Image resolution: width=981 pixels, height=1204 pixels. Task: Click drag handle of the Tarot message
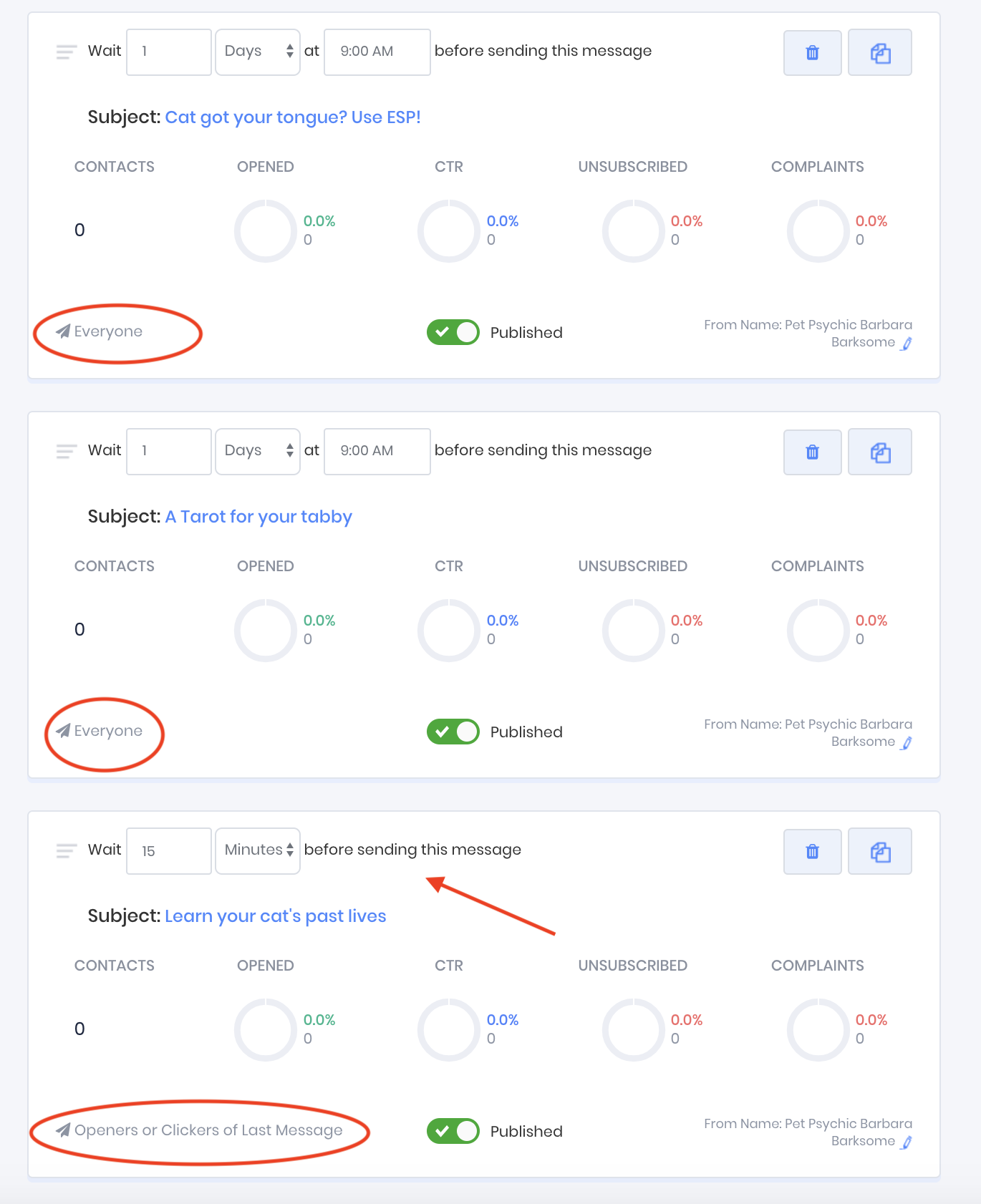point(66,451)
